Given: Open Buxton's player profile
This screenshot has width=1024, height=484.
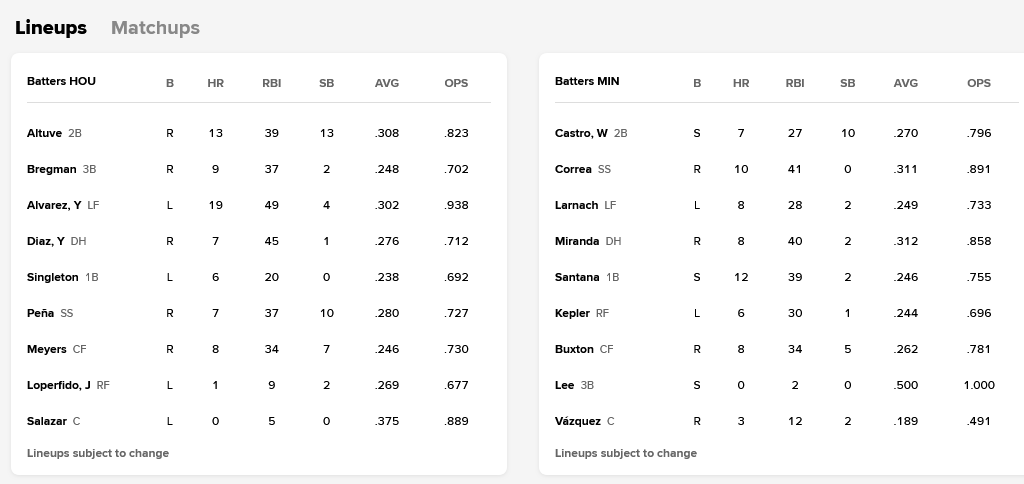Looking at the screenshot, I should (x=574, y=349).
